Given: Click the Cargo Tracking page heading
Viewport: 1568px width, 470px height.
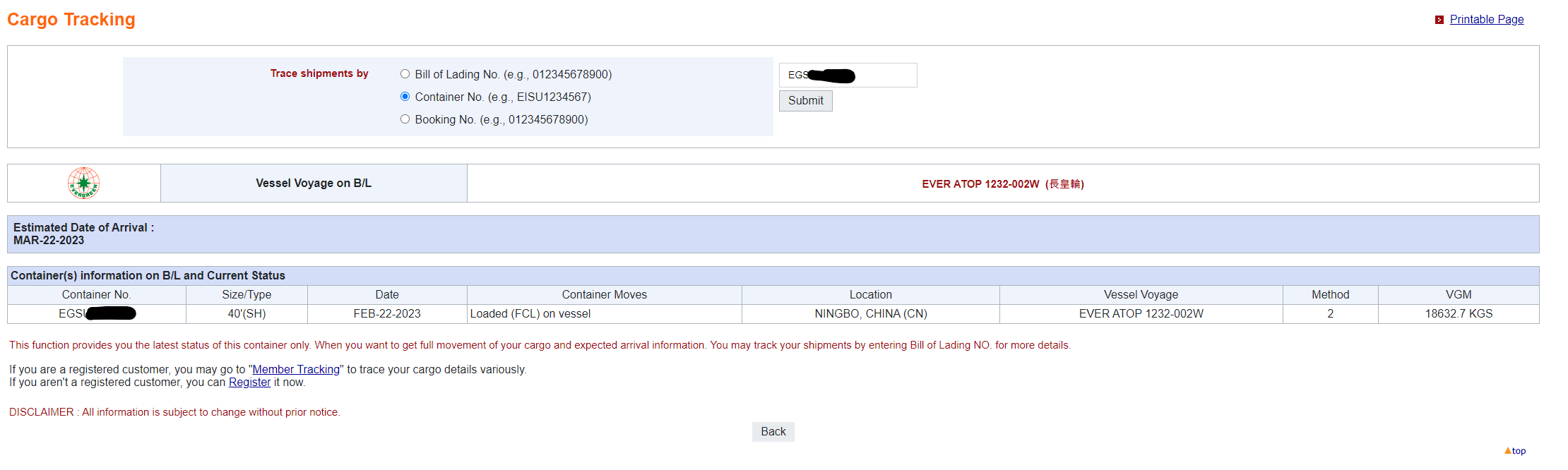Looking at the screenshot, I should (x=71, y=20).
